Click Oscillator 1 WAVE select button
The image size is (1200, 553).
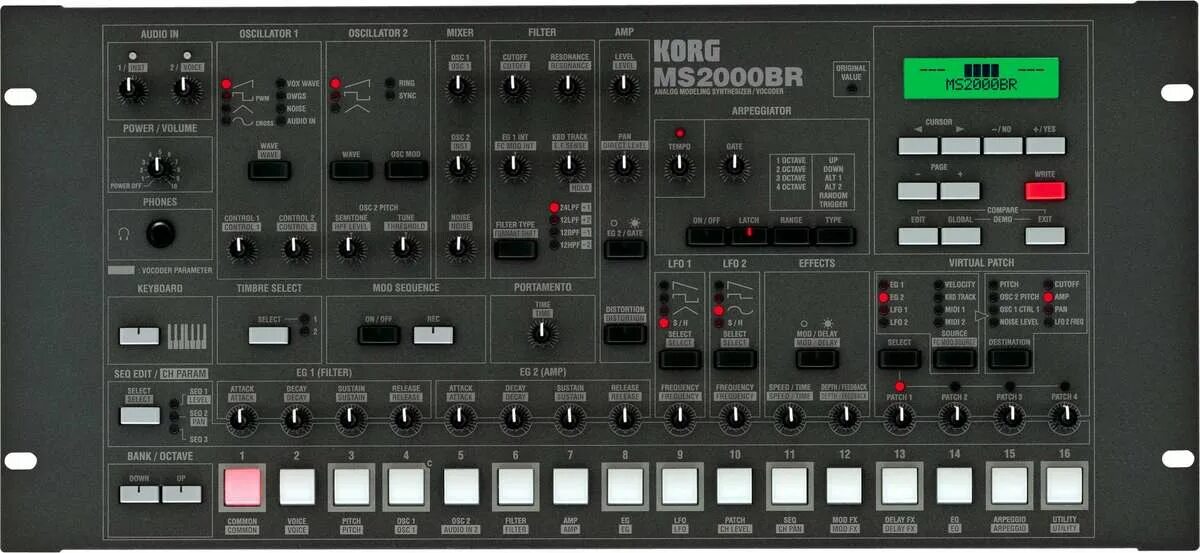pos(269,170)
